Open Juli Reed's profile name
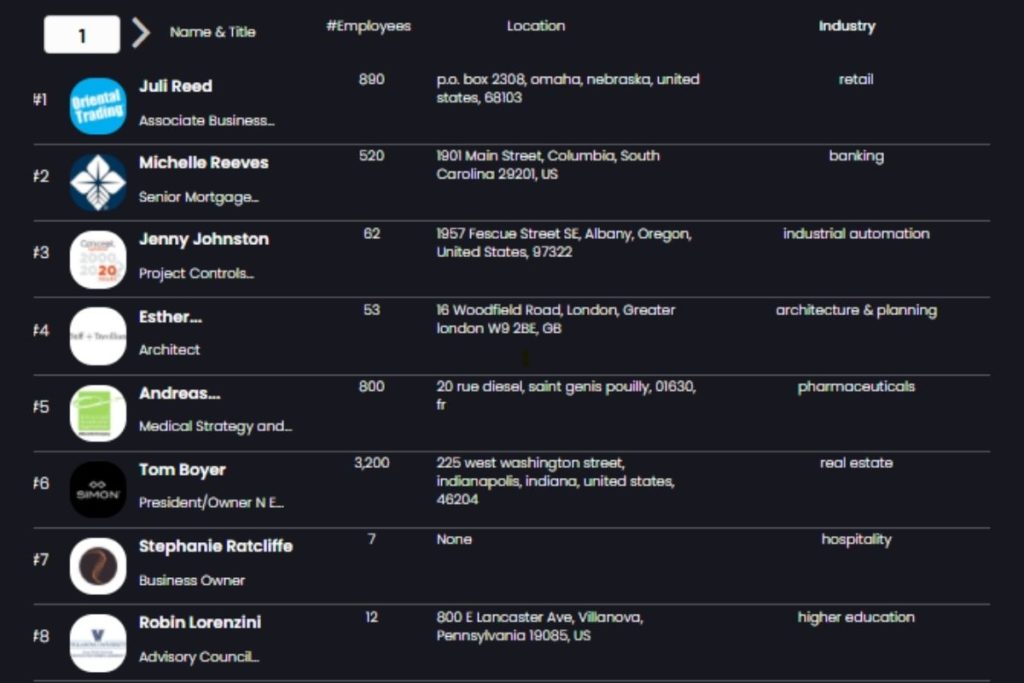The width and height of the screenshot is (1024, 683). coord(175,86)
